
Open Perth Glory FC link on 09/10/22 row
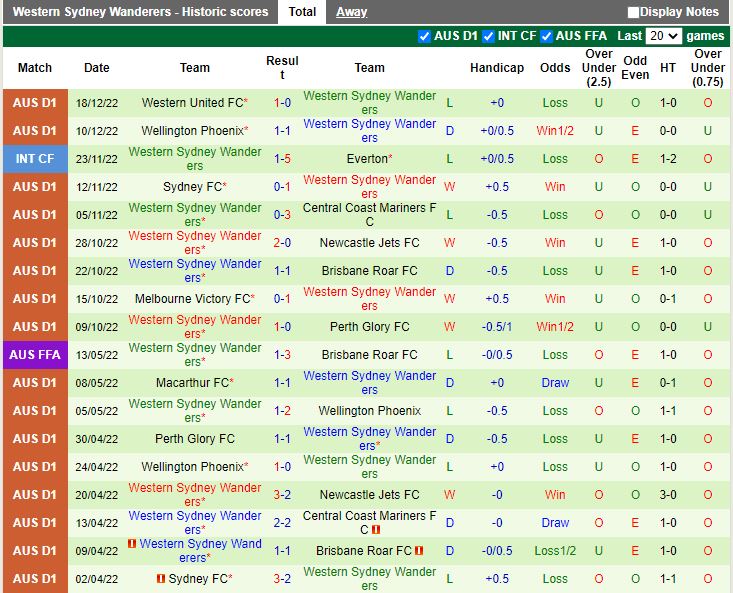369,327
